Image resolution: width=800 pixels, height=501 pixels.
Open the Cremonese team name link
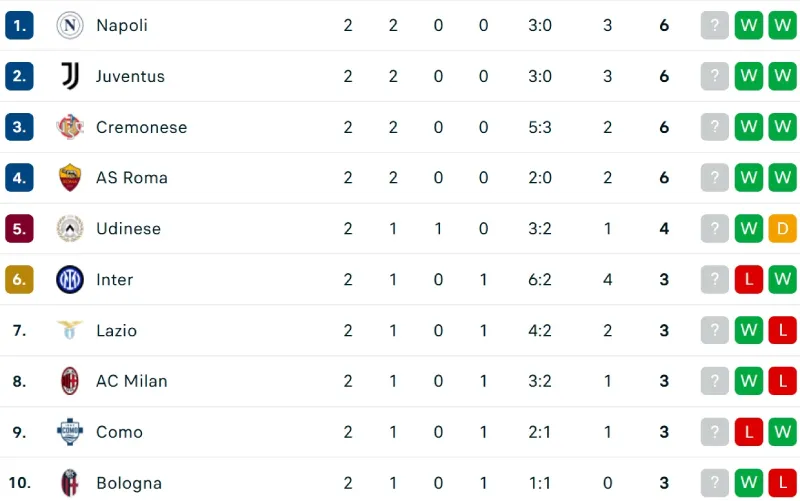point(141,127)
